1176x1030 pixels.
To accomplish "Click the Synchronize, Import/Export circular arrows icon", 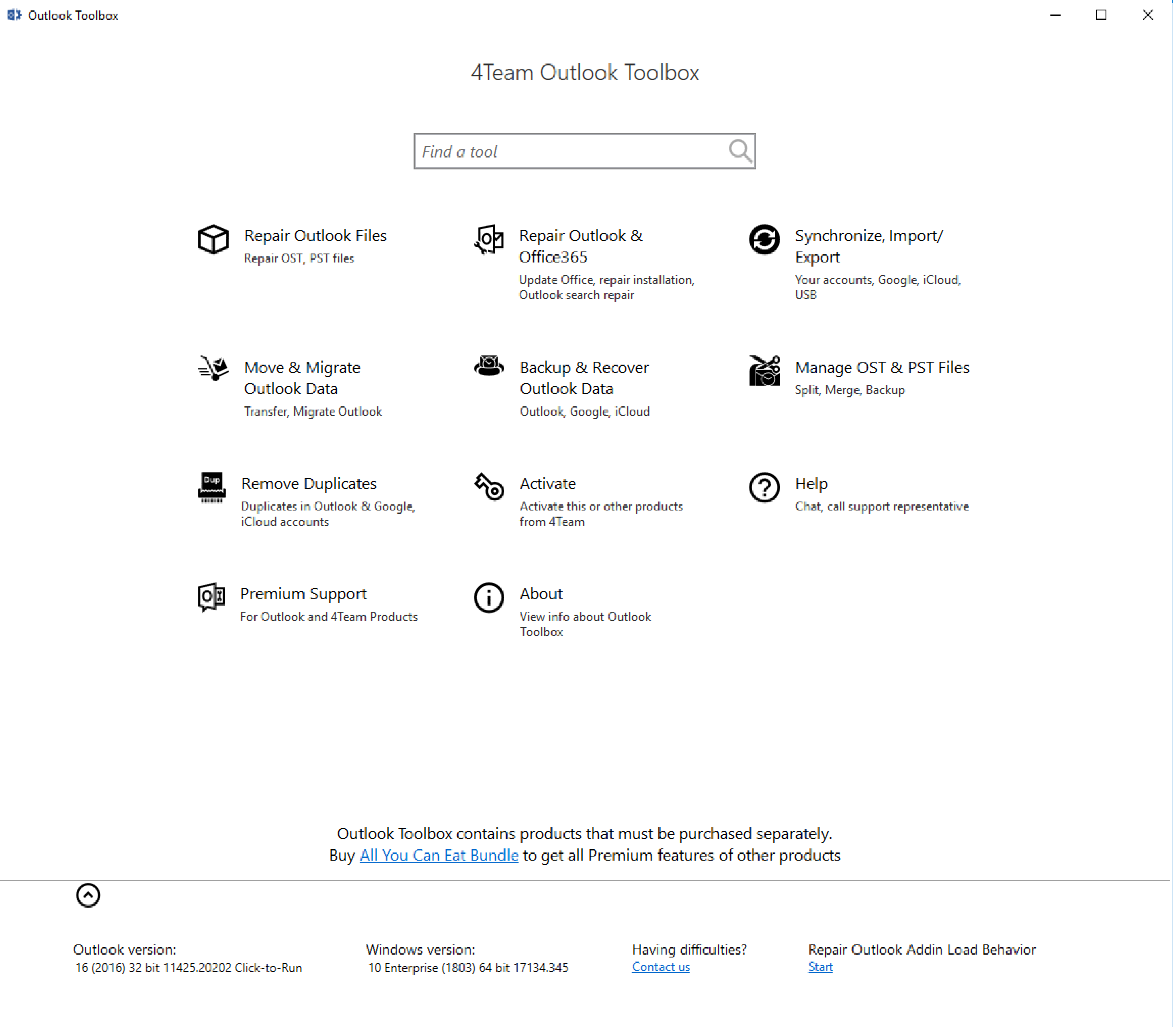I will coord(764,239).
